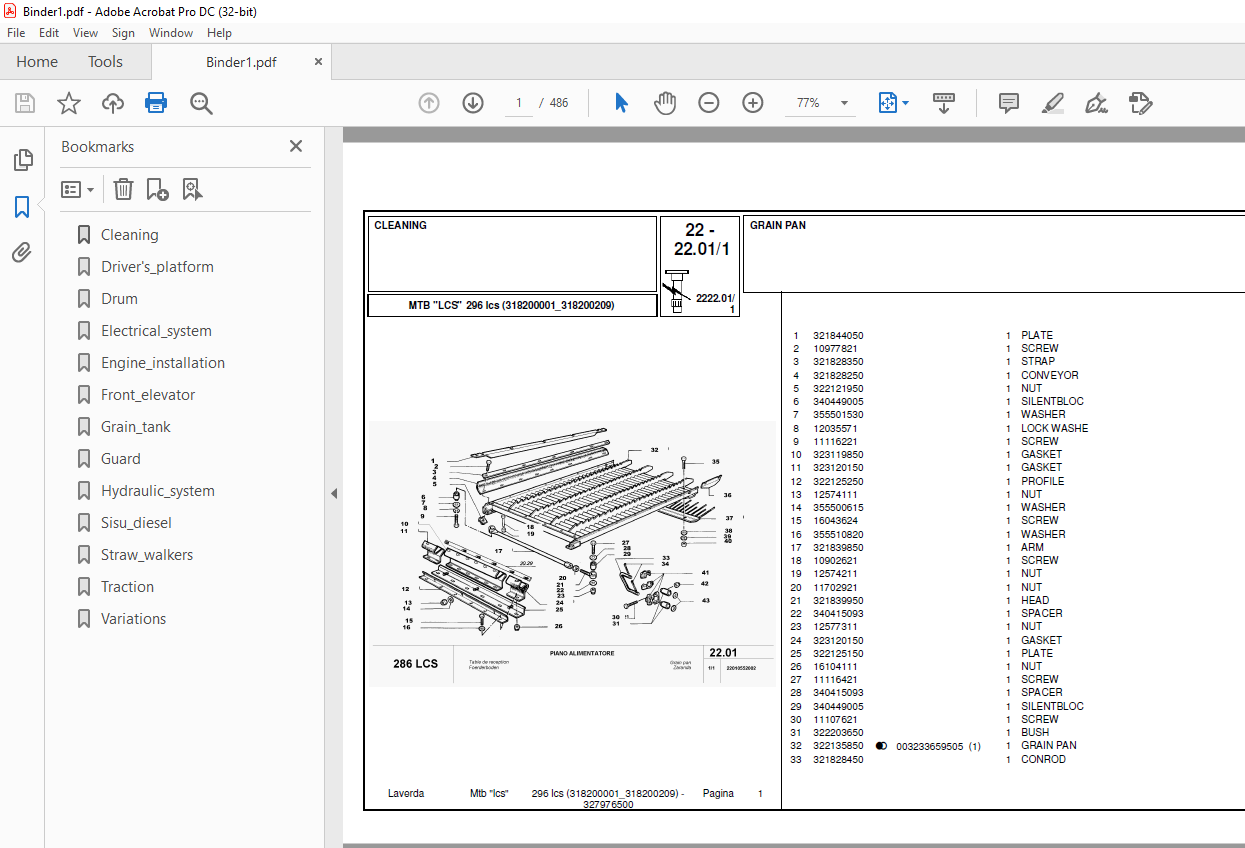Screen dimensions: 1245x848
Task: Close the Binder1.pdf tab
Action: click(319, 61)
